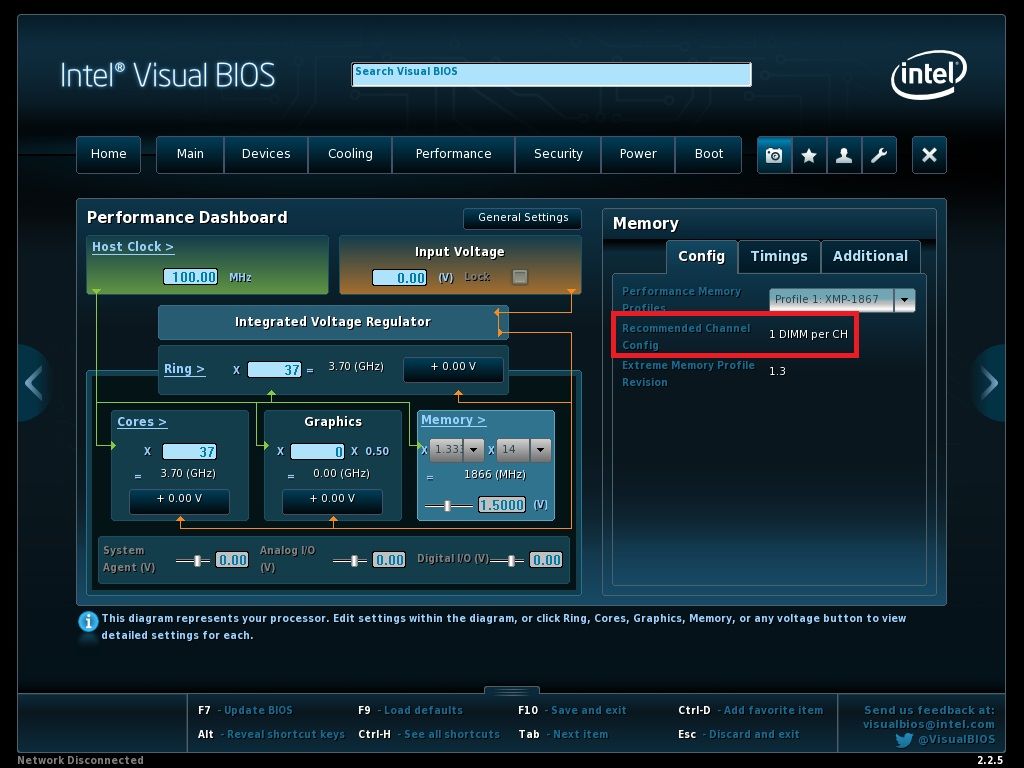
Task: Click the blue information icon
Action: pos(88,621)
